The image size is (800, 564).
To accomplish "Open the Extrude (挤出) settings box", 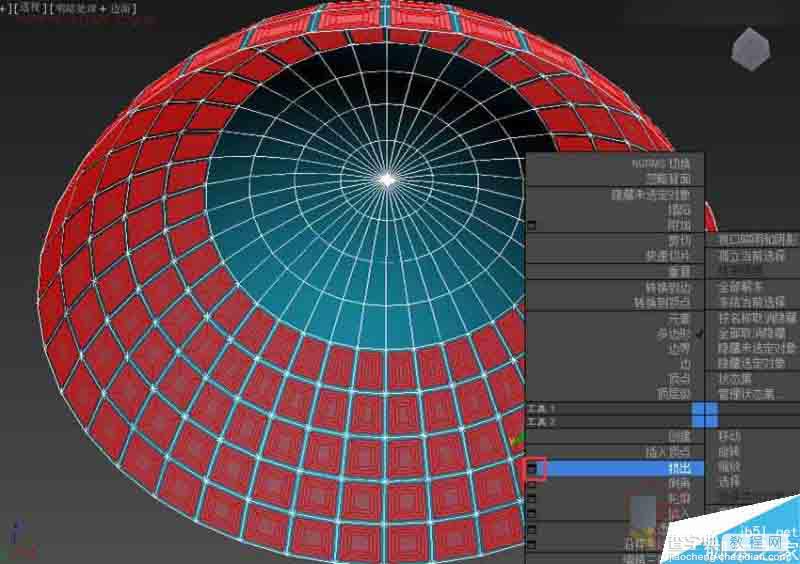I will tap(532, 468).
